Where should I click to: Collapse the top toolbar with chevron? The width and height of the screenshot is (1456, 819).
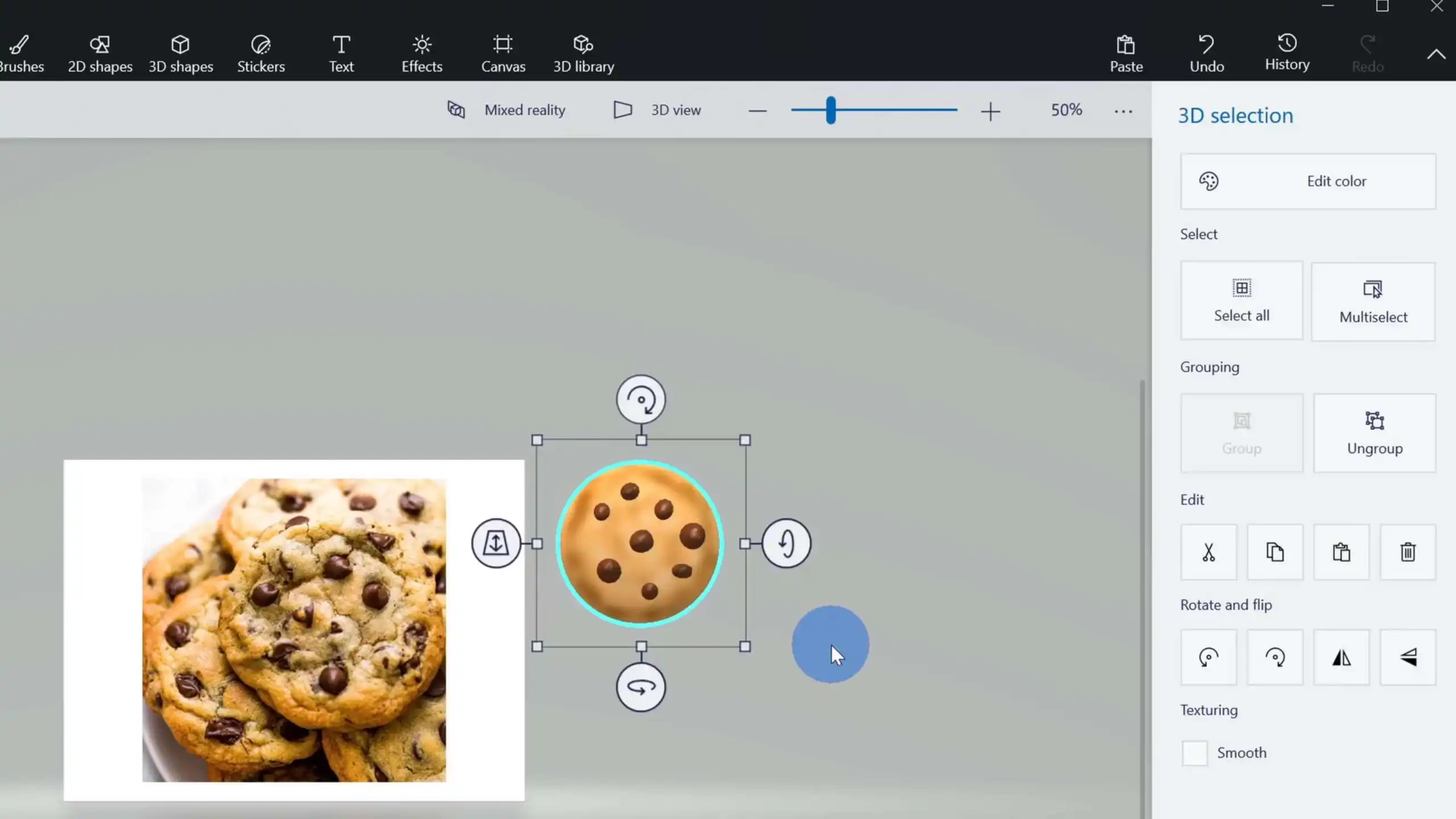[1436, 55]
